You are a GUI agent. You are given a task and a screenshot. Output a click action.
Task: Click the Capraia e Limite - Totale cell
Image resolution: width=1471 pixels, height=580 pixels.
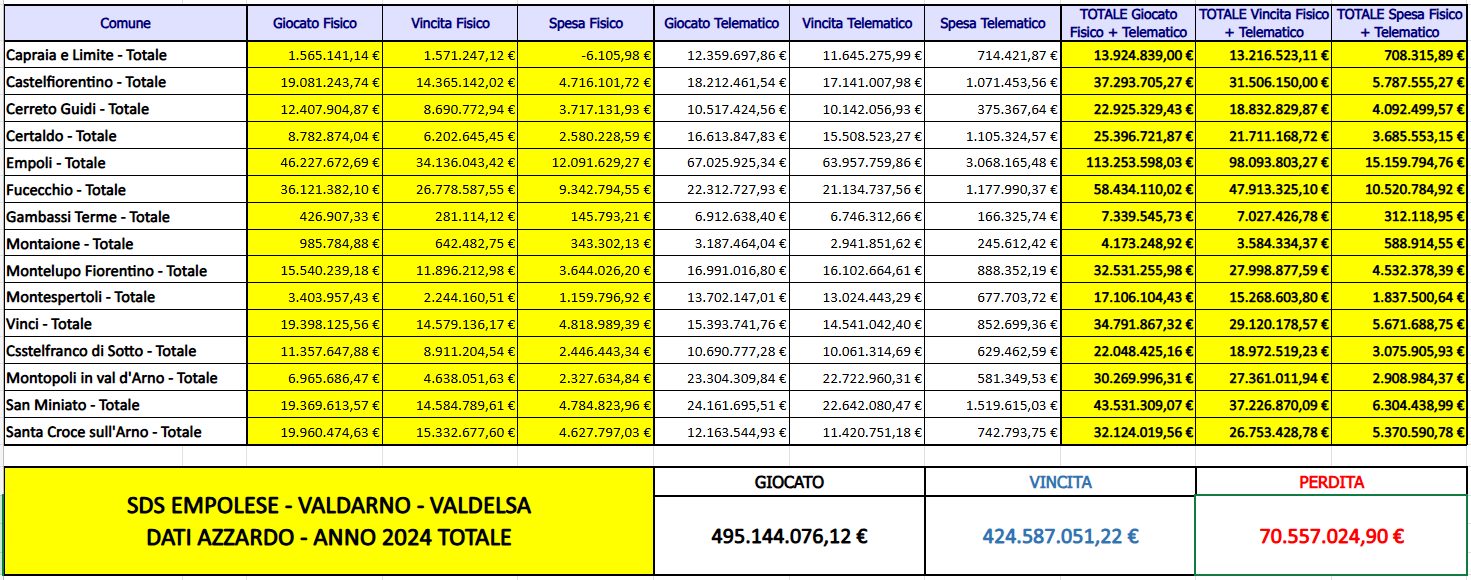pos(86,55)
